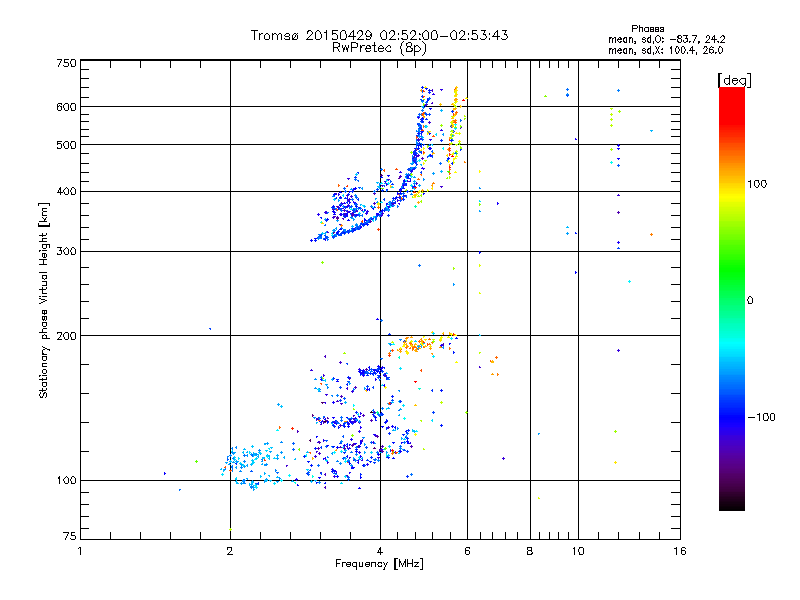Click the plot title 'Tromsø 20150429 02:52:00-02:53:43'

(x=379, y=35)
